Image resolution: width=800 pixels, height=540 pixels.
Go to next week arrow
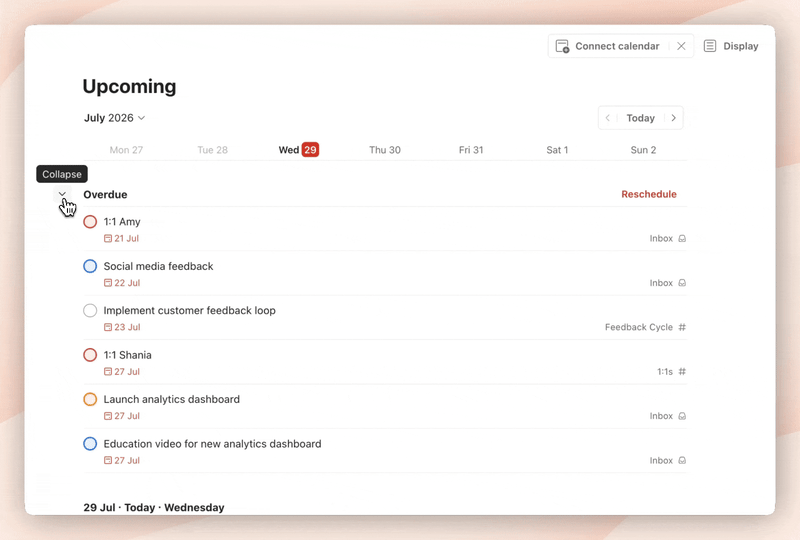673,118
